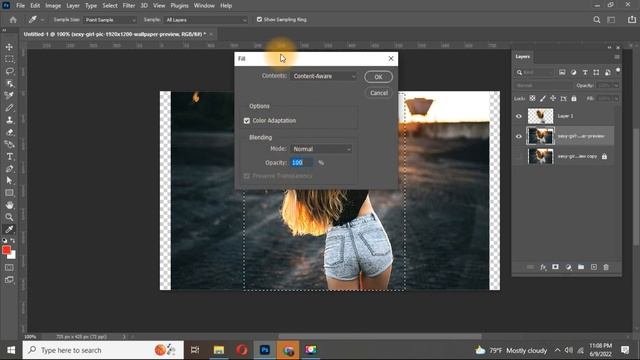The width and height of the screenshot is (640, 360).
Task: Go to Home screen icon
Action: [13, 20]
